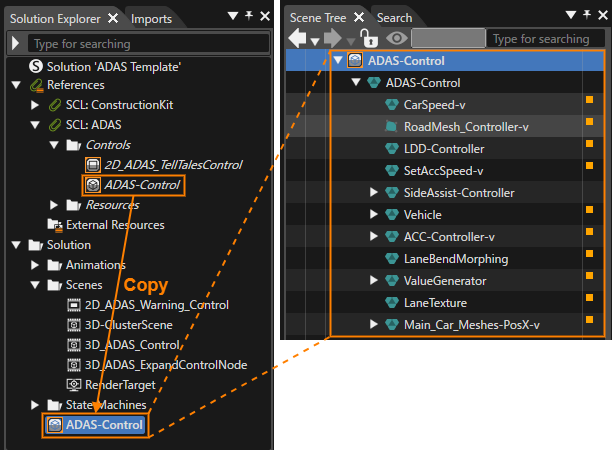The height and width of the screenshot is (450, 612).
Task: Close the Scene Tree tab
Action: 359,17
